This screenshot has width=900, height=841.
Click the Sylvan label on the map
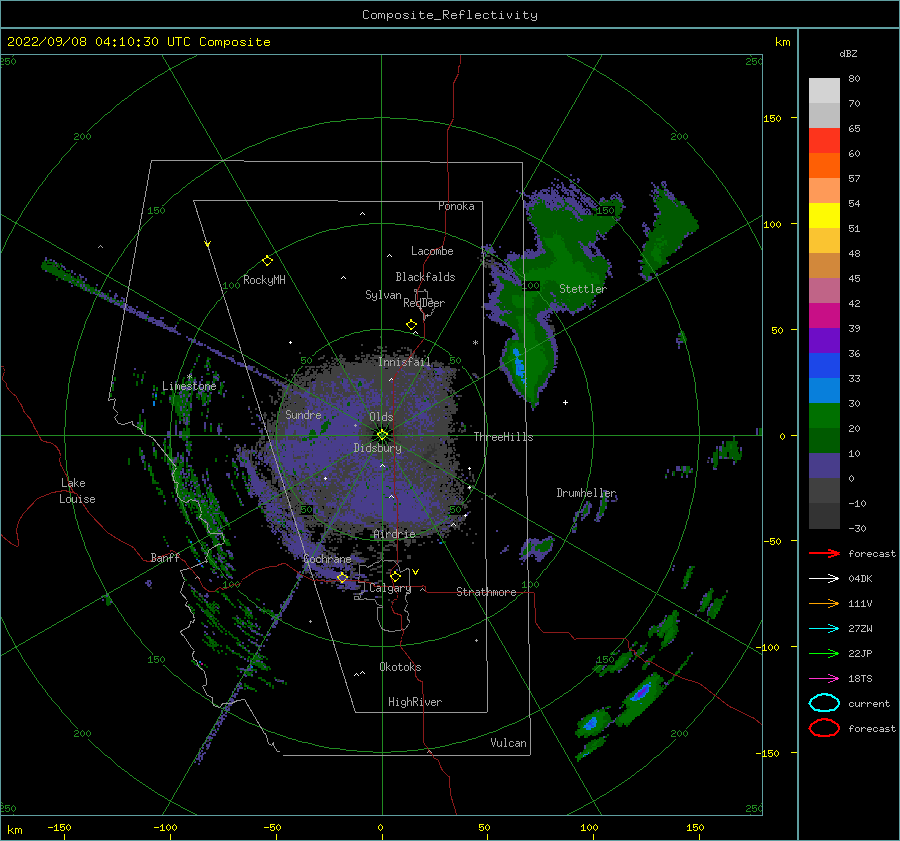pos(383,295)
